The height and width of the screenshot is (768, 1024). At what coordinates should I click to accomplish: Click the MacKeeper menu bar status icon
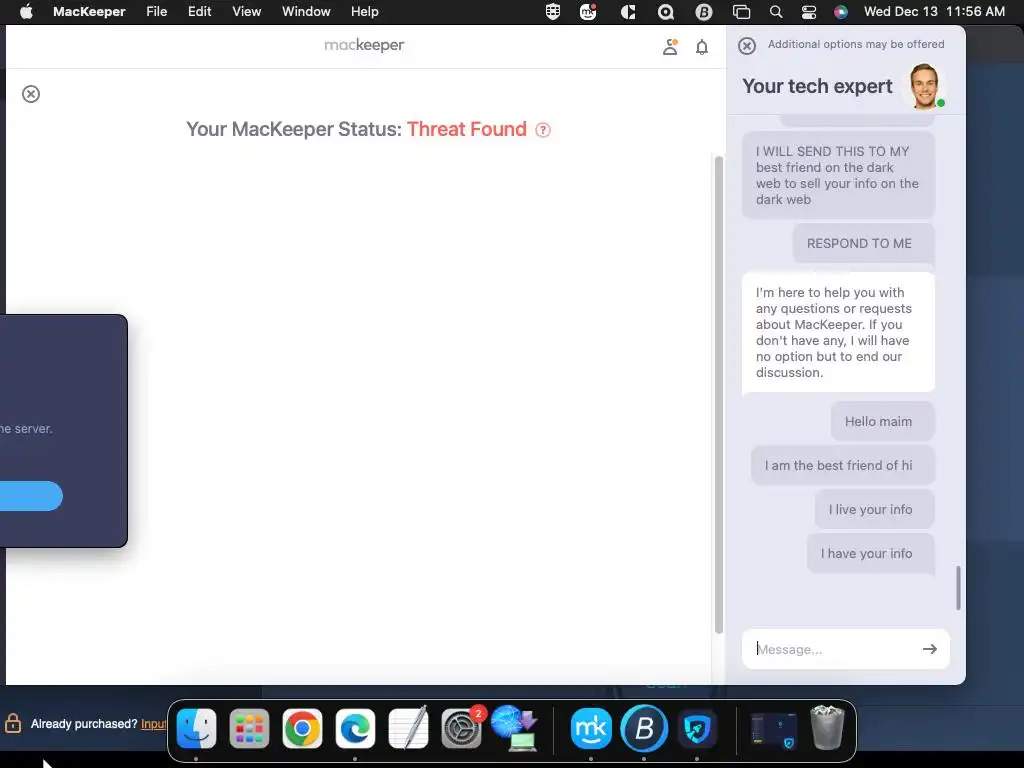588,12
